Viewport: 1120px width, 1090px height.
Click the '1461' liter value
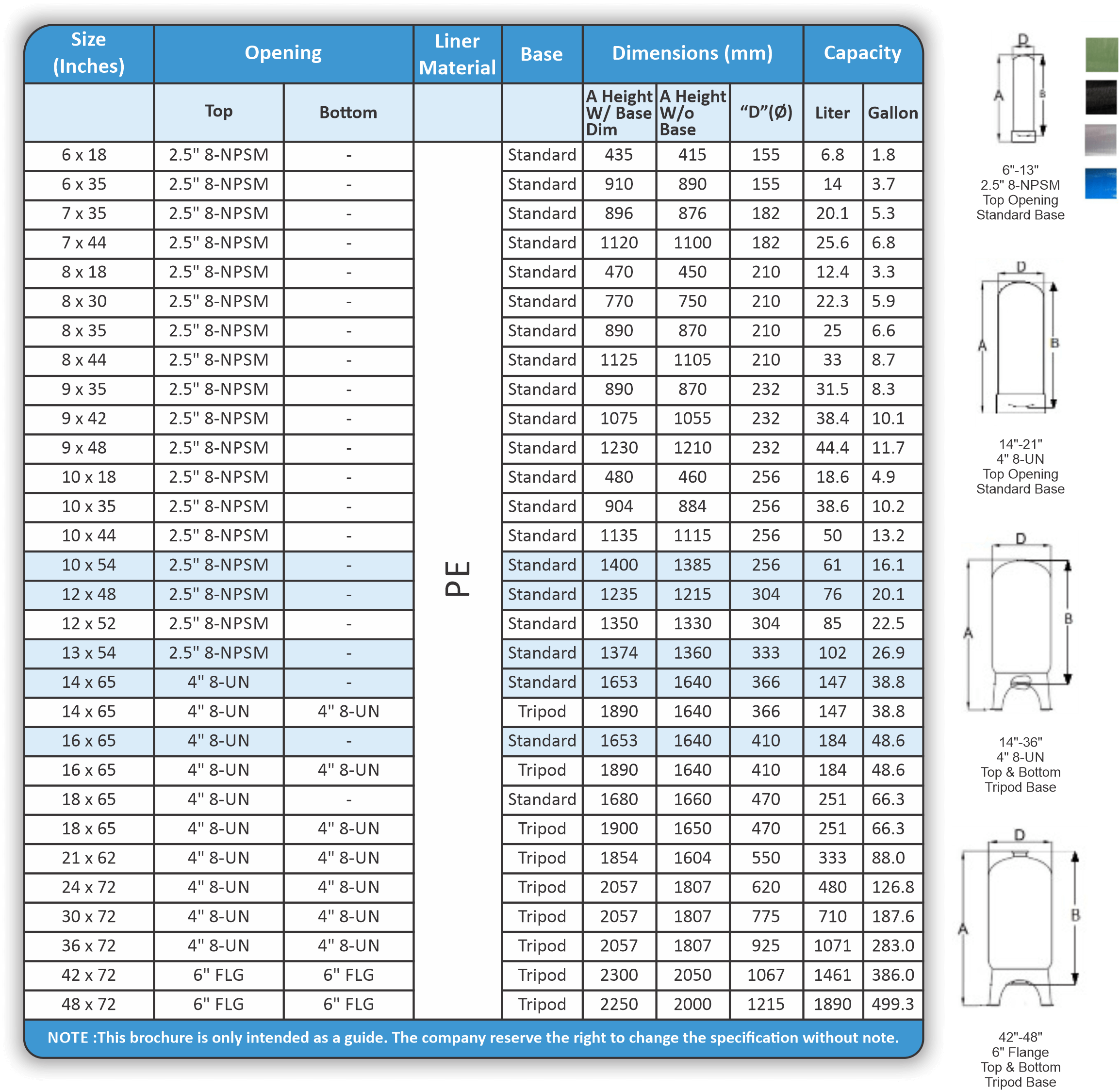tap(833, 976)
